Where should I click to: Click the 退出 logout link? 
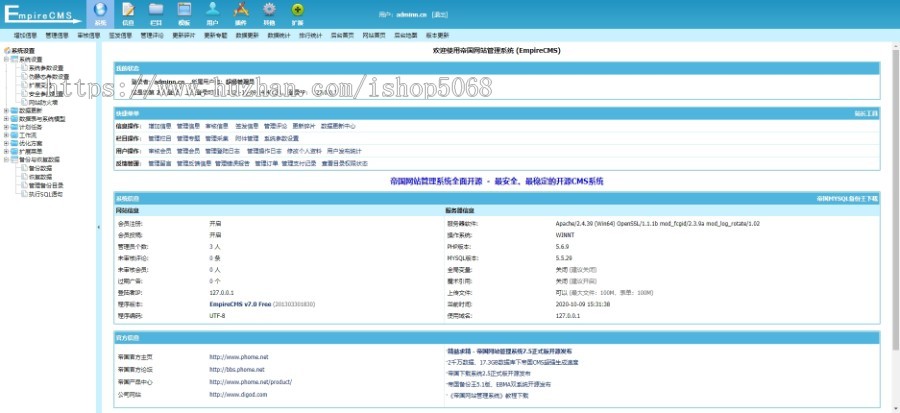coord(440,14)
